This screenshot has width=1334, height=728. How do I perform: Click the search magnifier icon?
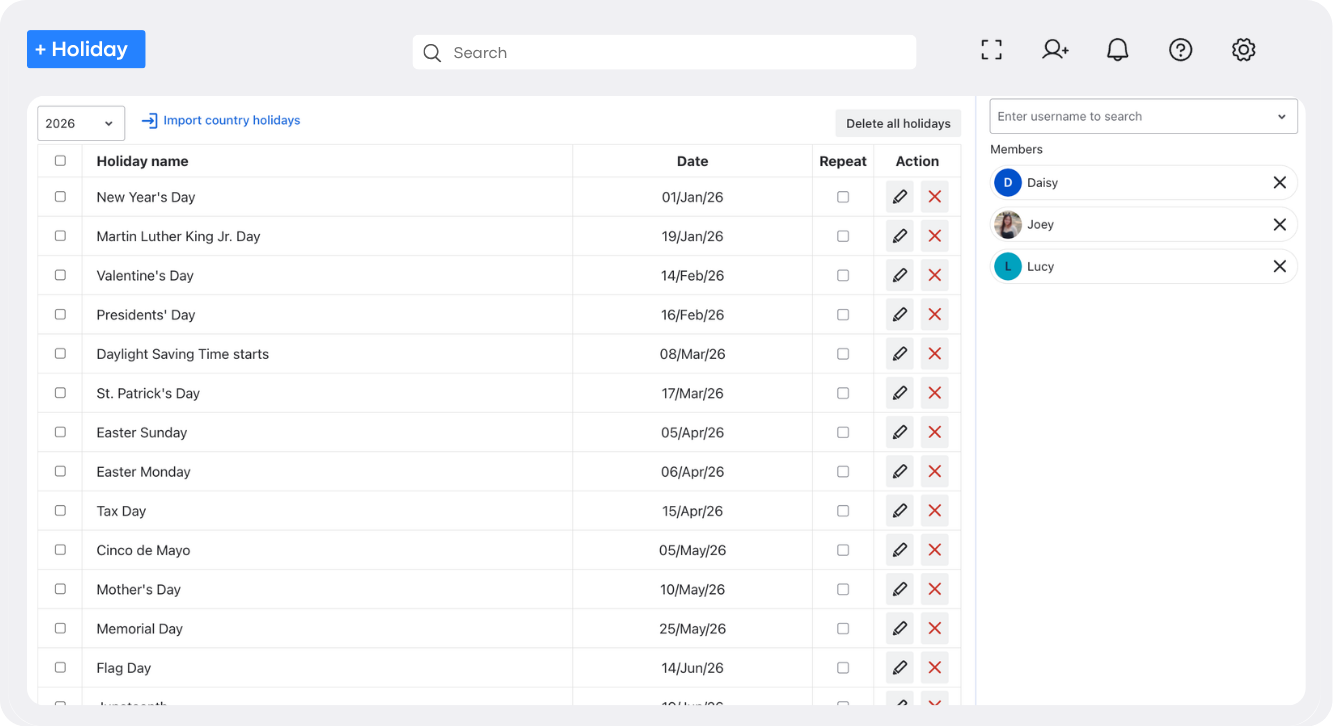tap(432, 53)
